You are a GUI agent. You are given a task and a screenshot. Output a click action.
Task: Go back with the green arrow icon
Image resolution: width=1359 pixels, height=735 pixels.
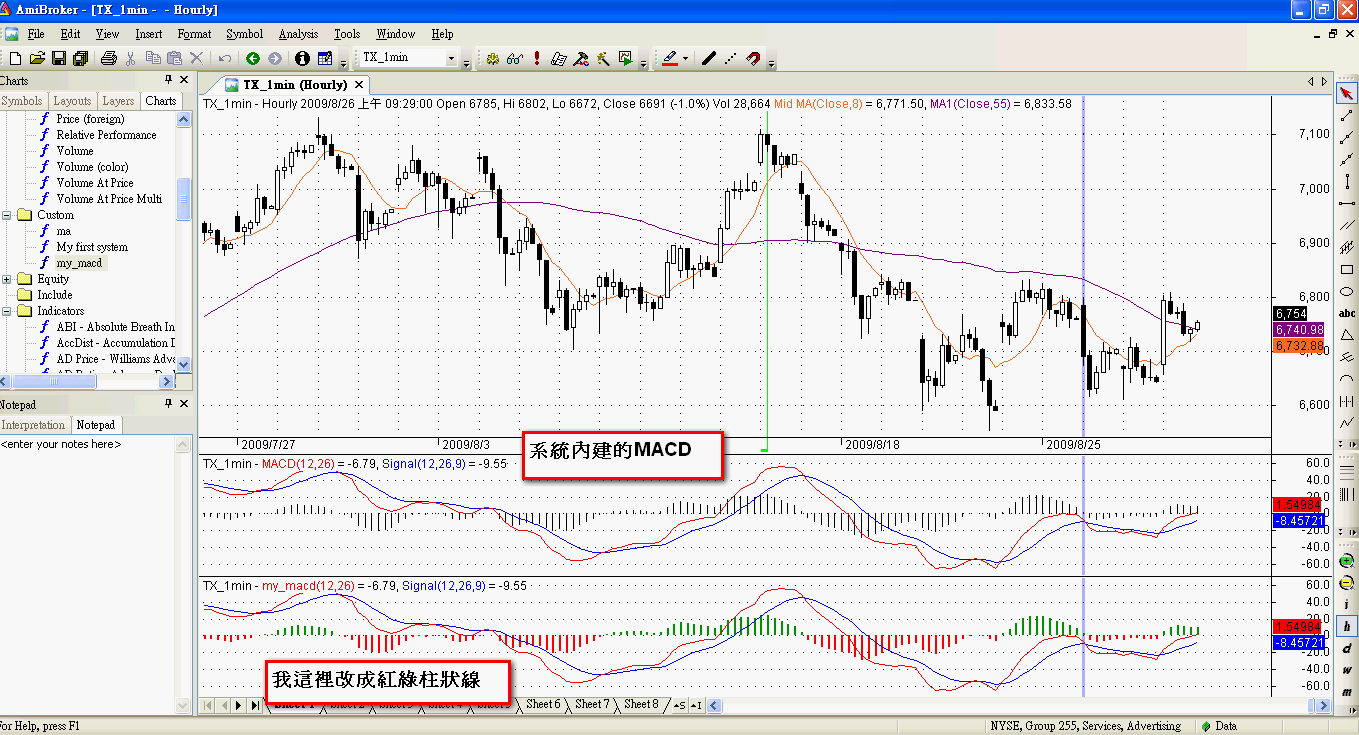pyautogui.click(x=253, y=58)
